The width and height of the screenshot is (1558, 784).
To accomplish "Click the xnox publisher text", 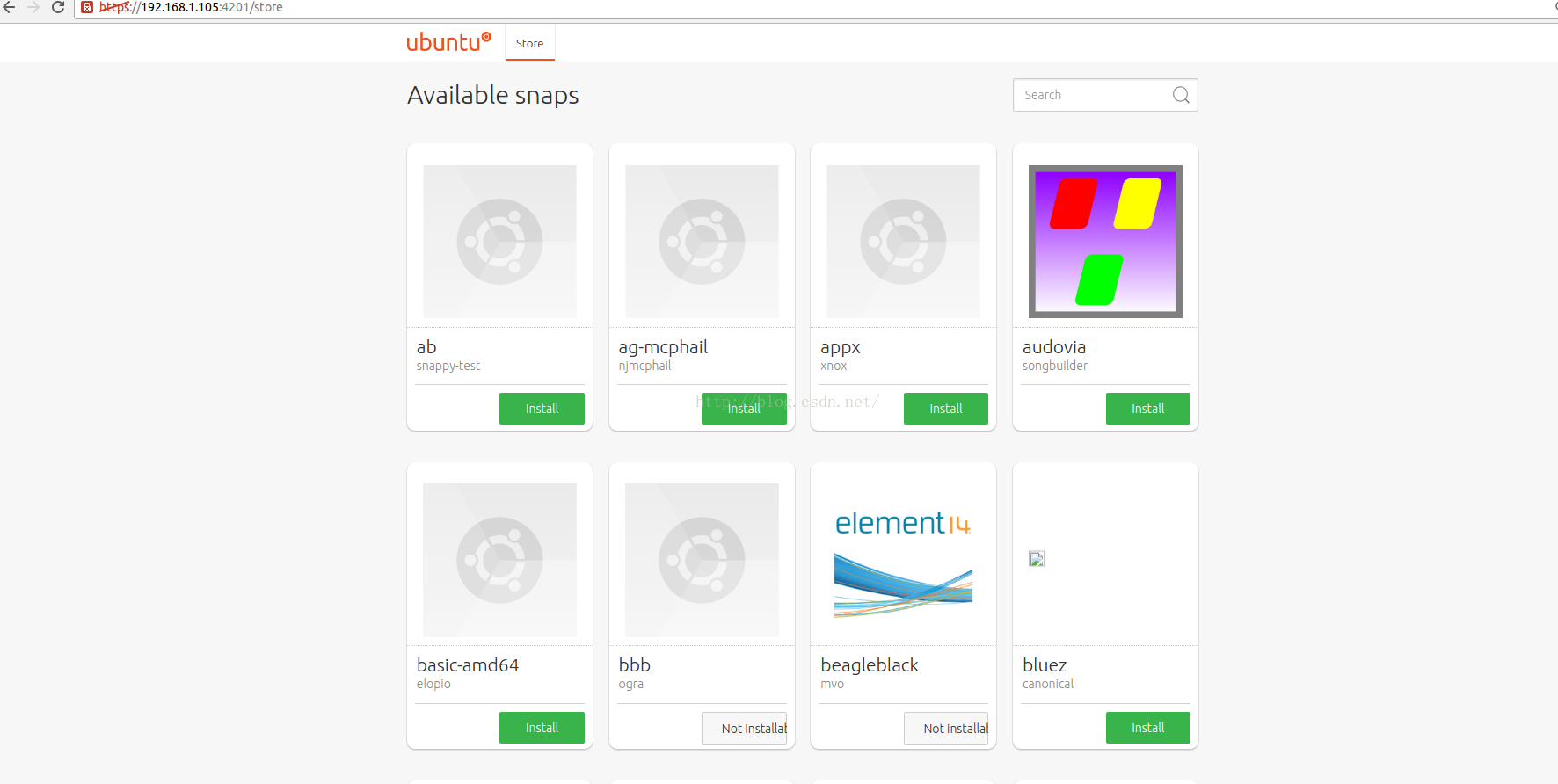I will click(x=834, y=366).
